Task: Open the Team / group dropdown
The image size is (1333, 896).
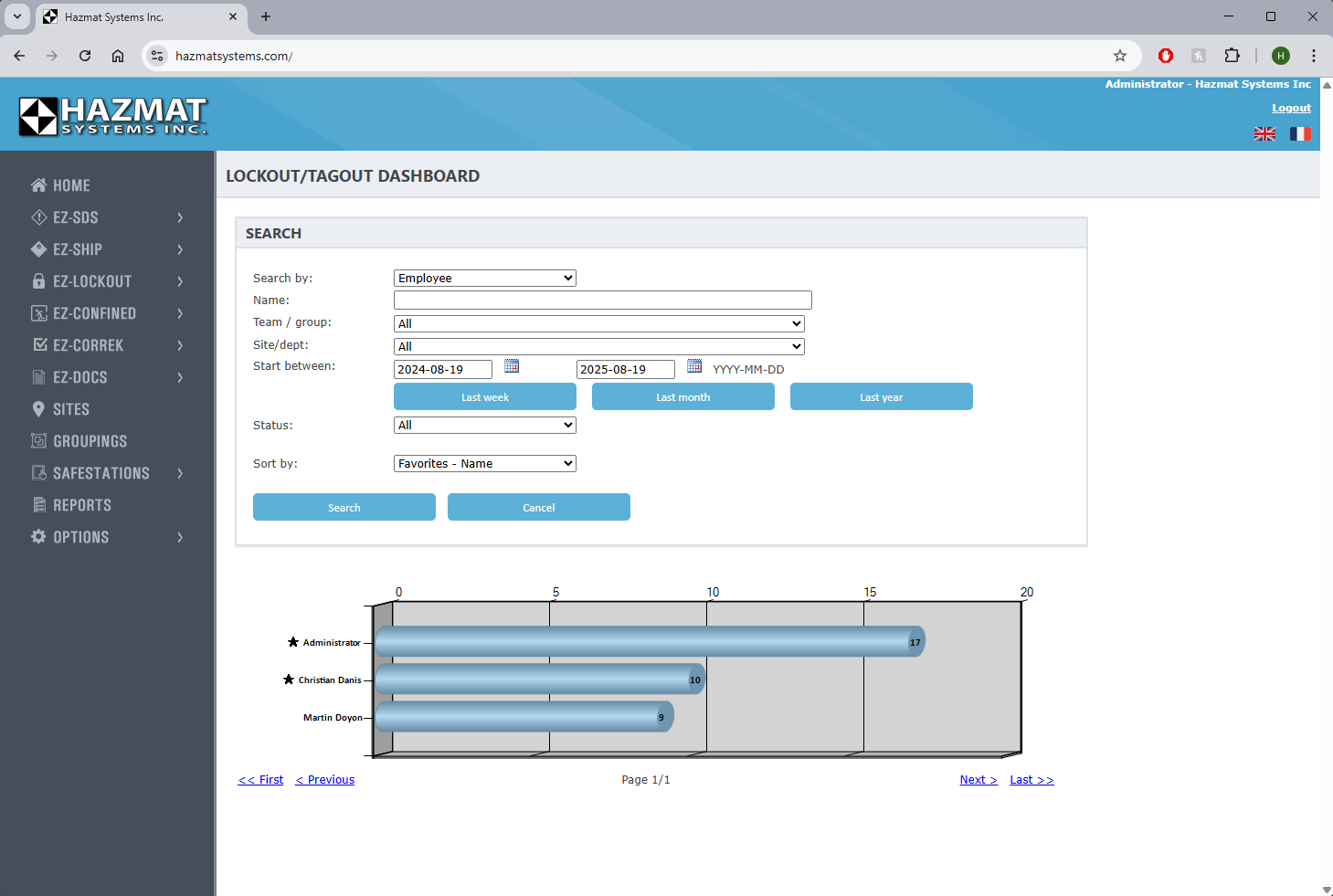Action: click(x=598, y=324)
